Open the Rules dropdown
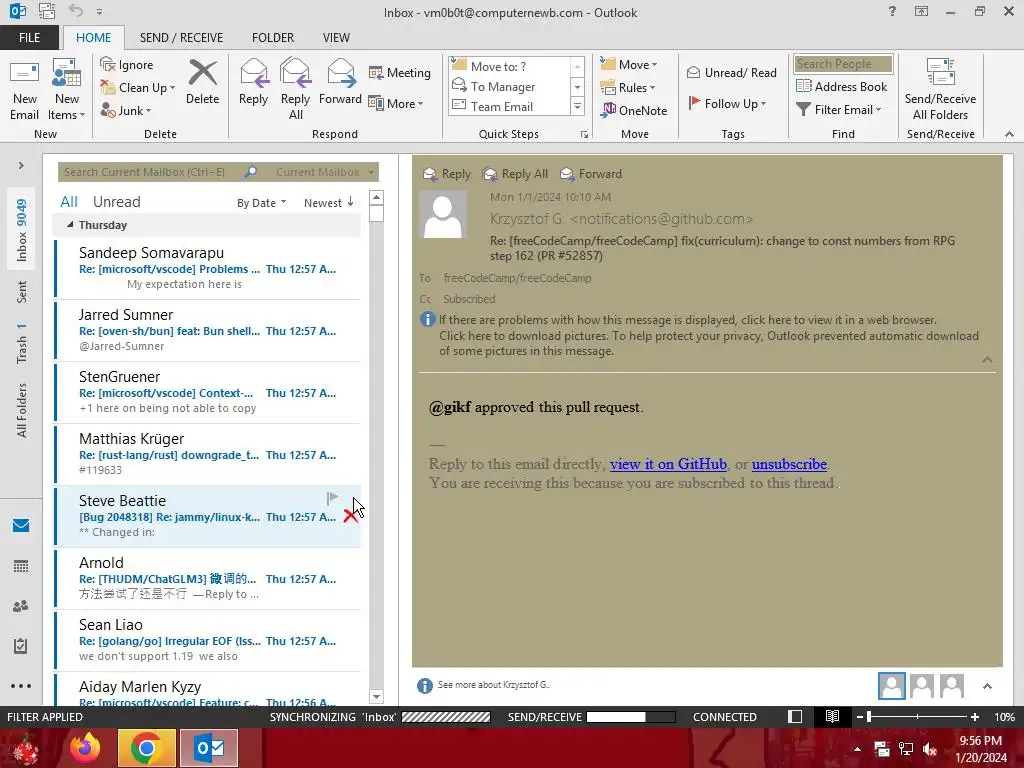The image size is (1024, 768). (x=628, y=88)
